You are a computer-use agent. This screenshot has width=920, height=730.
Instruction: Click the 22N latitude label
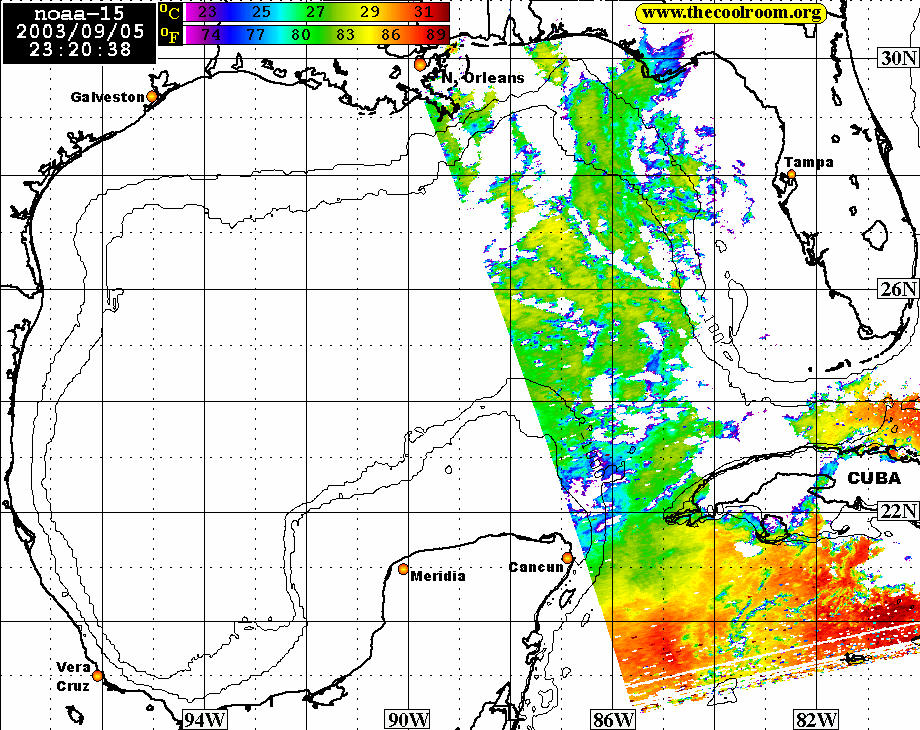tap(898, 511)
